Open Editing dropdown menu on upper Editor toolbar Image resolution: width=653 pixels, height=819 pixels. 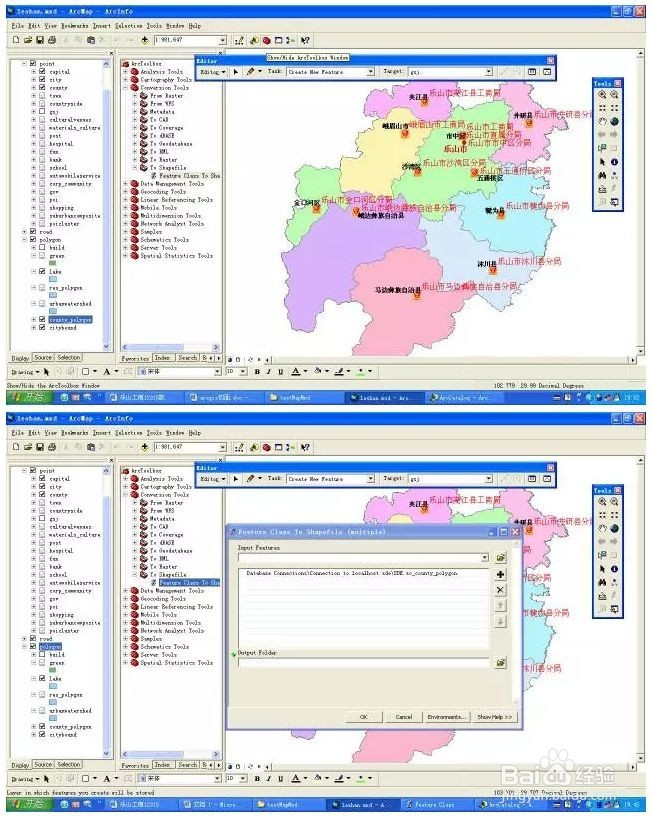213,72
